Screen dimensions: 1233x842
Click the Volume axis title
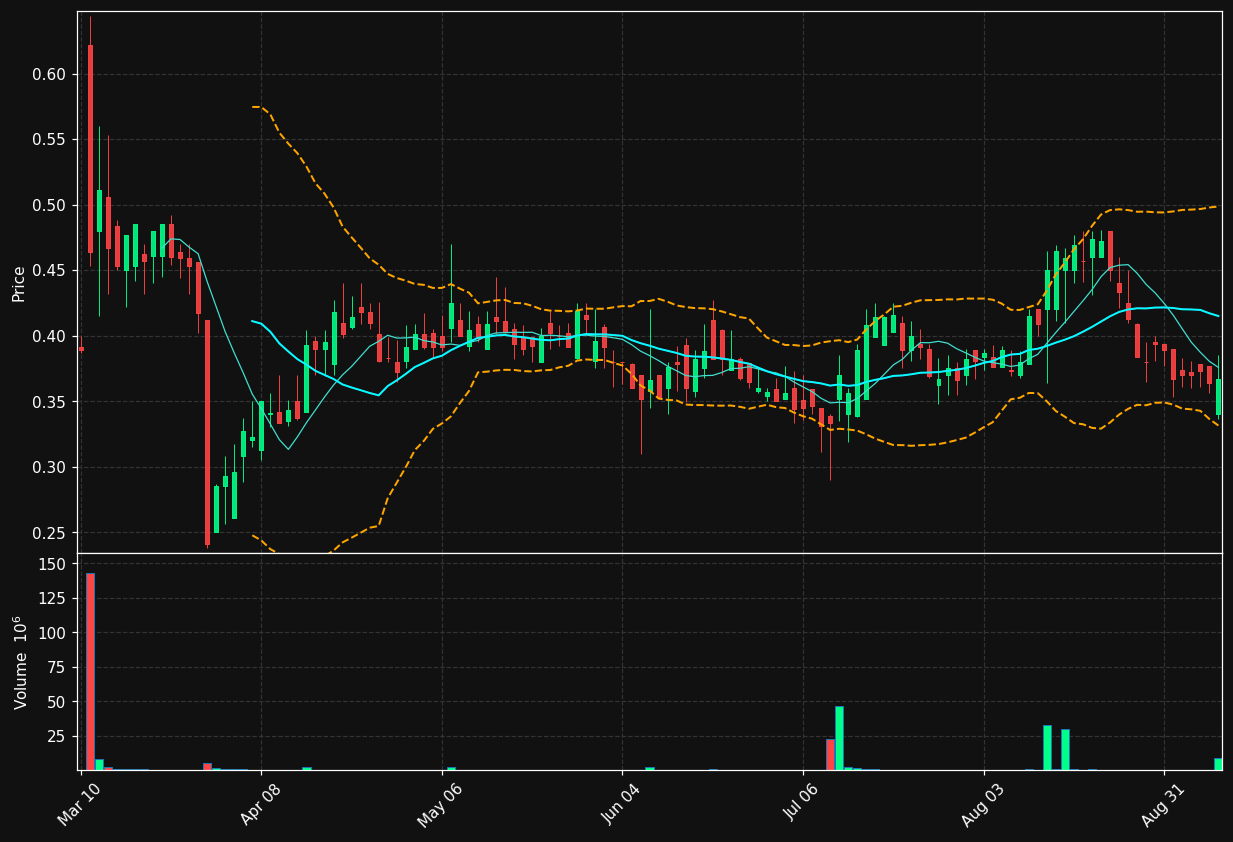[19, 662]
